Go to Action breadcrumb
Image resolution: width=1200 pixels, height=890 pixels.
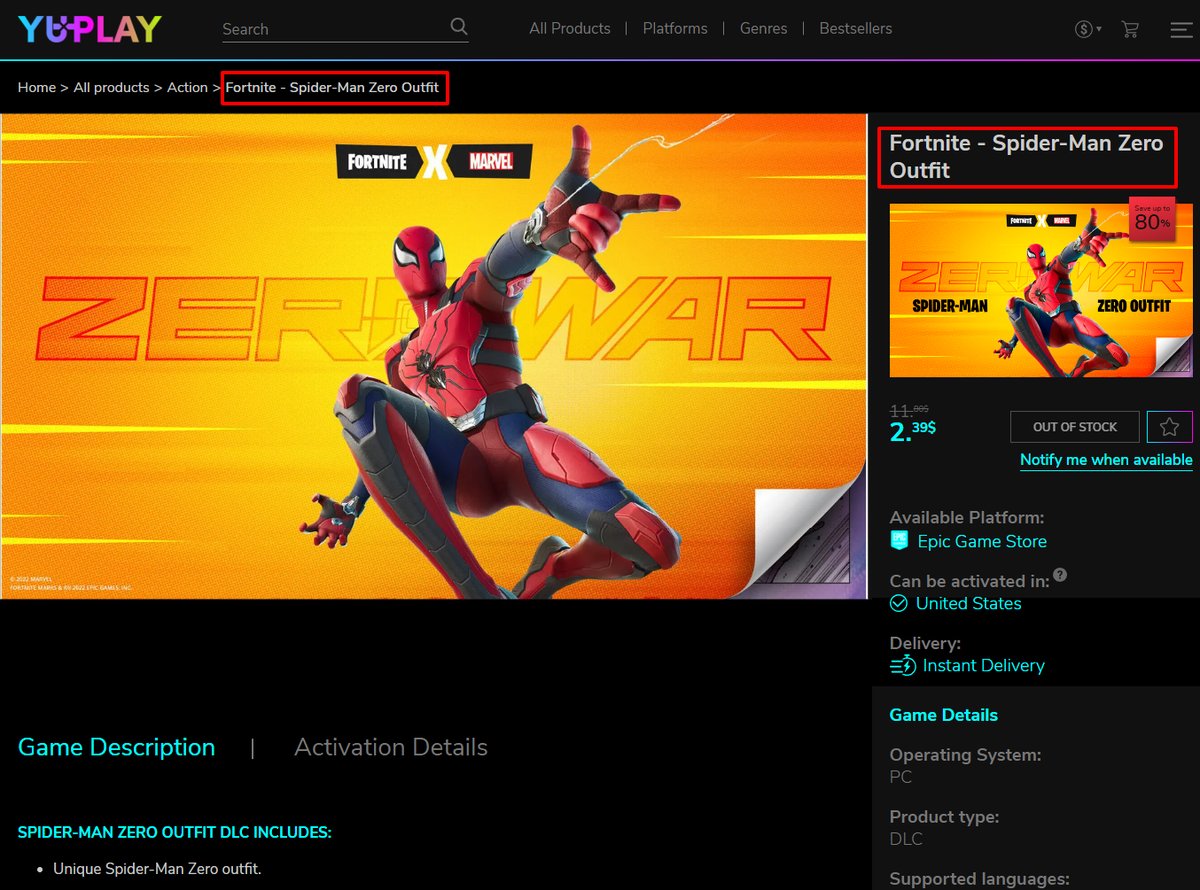187,88
